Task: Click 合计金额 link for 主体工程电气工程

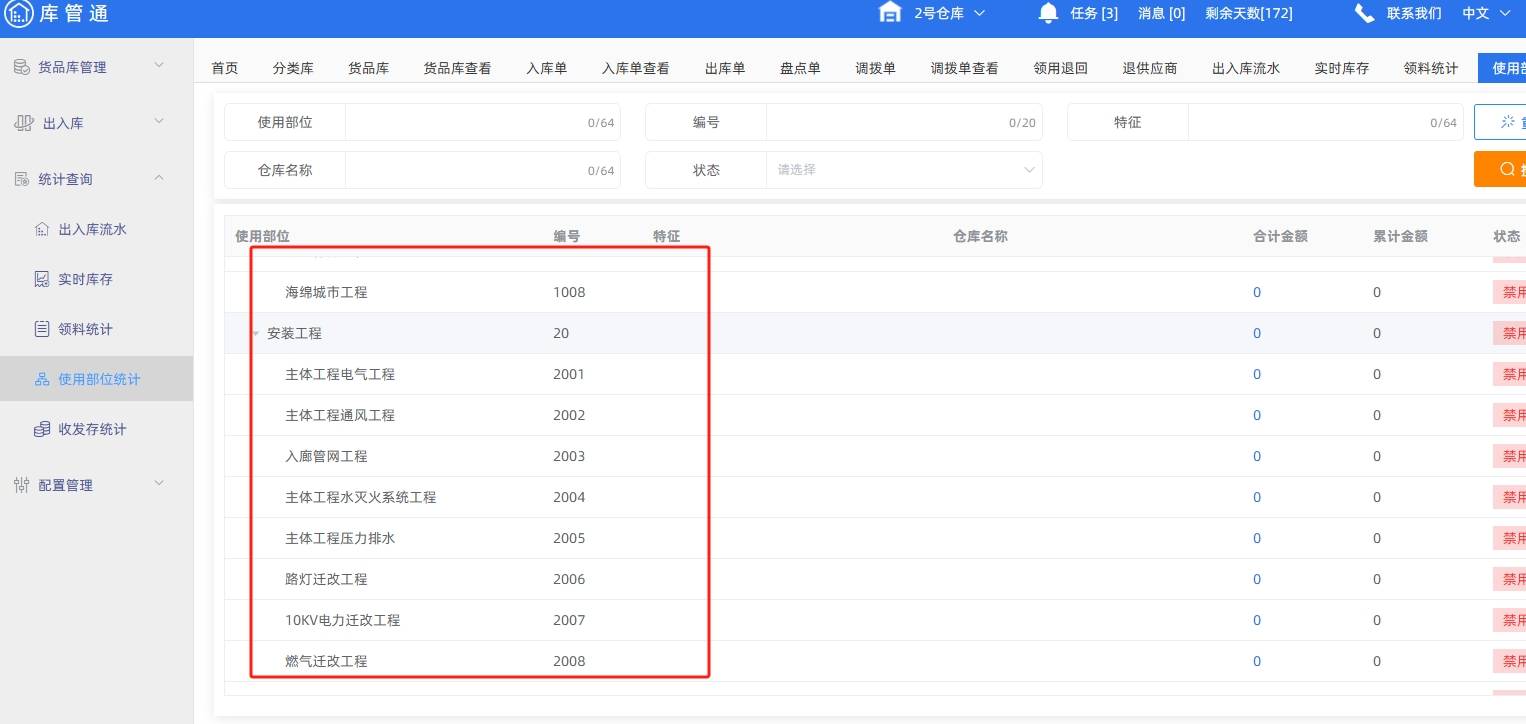Action: click(1257, 374)
